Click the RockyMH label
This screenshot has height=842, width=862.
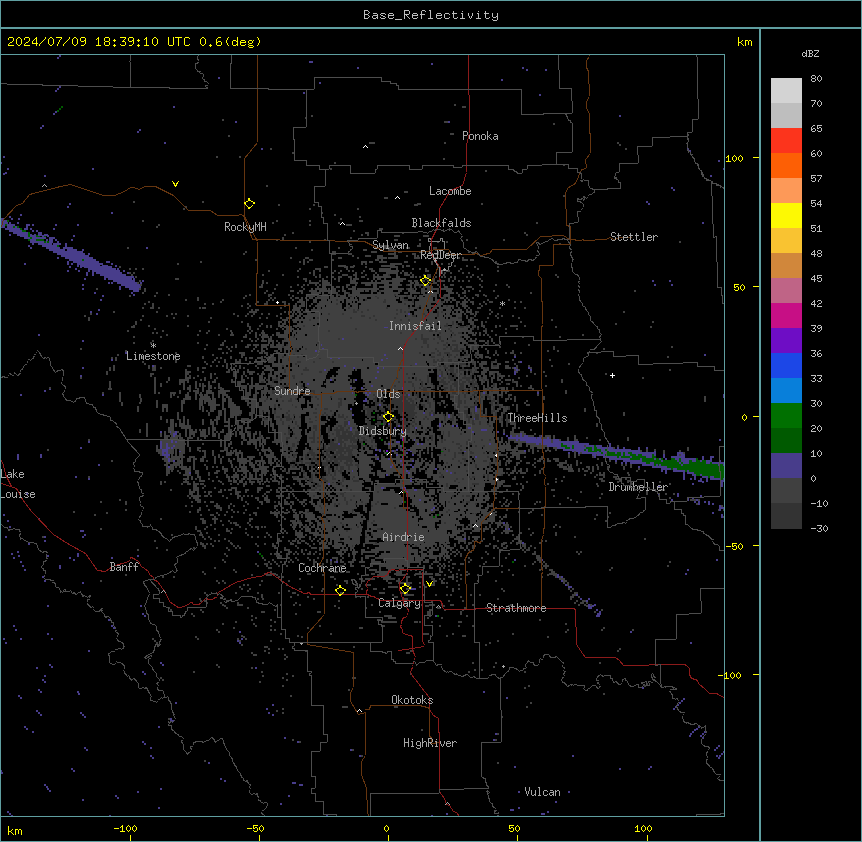pos(245,227)
